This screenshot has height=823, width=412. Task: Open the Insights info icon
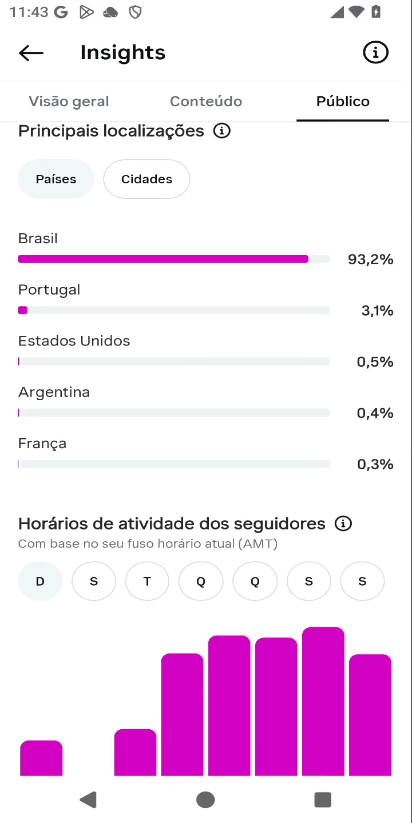pos(375,52)
